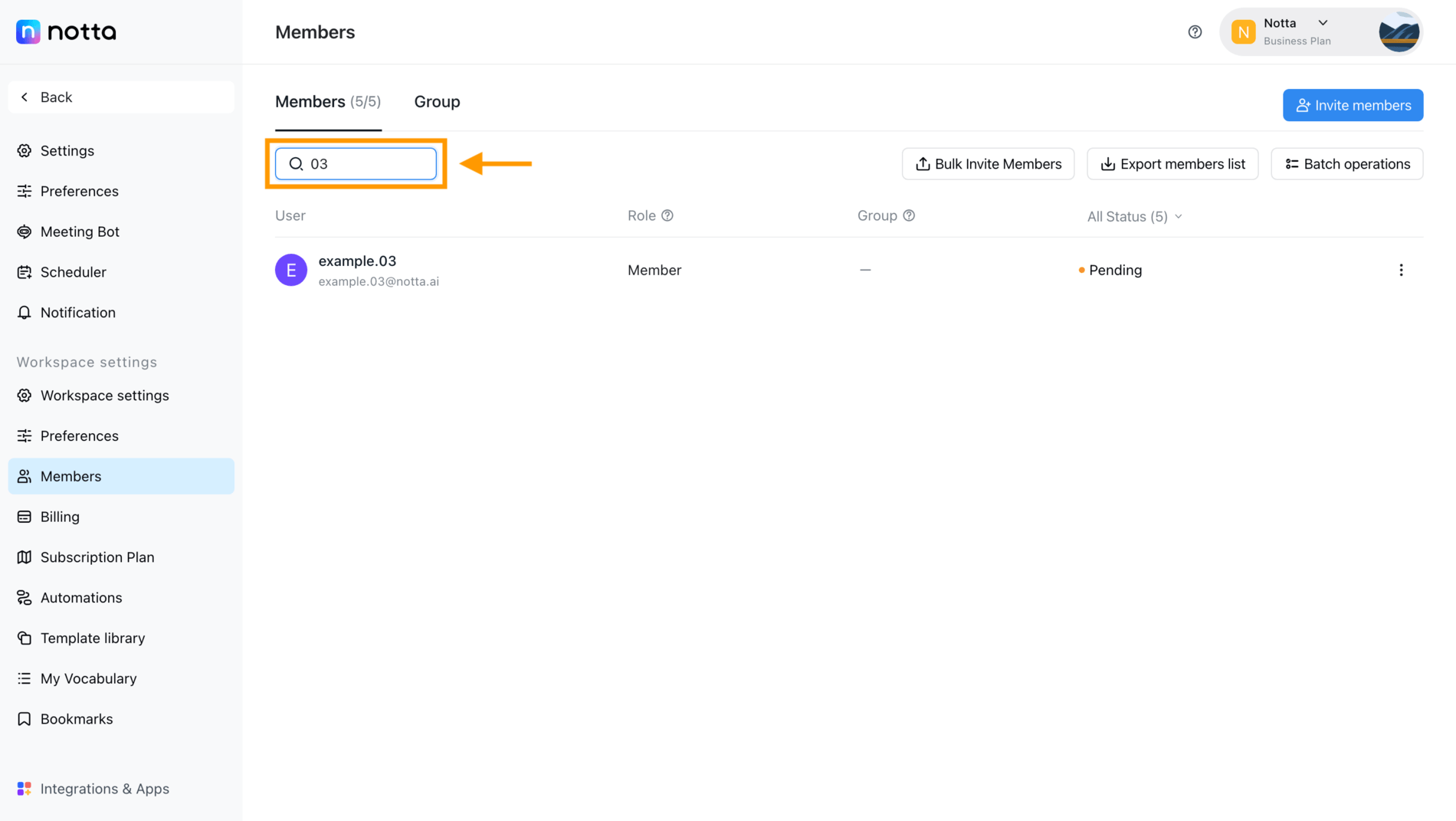Viewport: 1456px width, 821px height.
Task: Click the Billing card icon
Action: pyautogui.click(x=25, y=517)
